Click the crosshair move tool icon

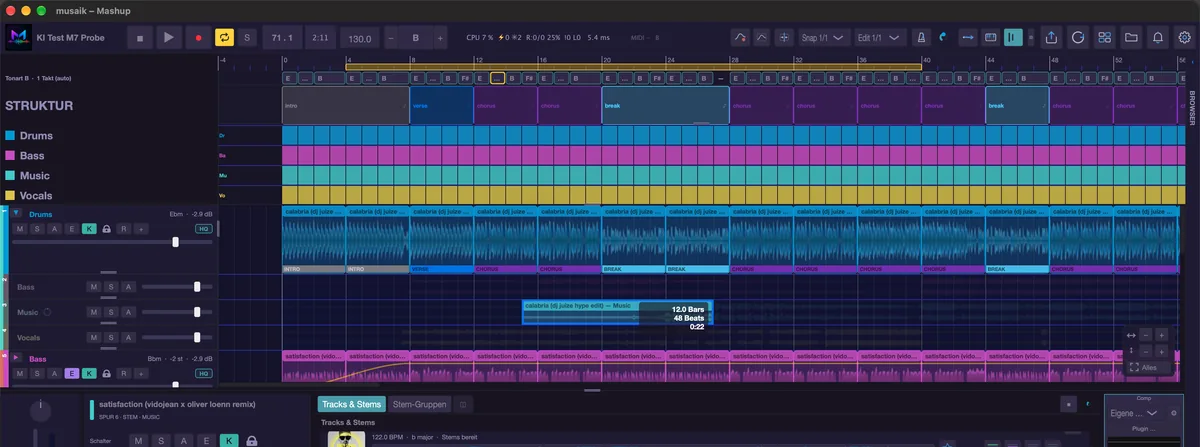pyautogui.click(x=785, y=38)
